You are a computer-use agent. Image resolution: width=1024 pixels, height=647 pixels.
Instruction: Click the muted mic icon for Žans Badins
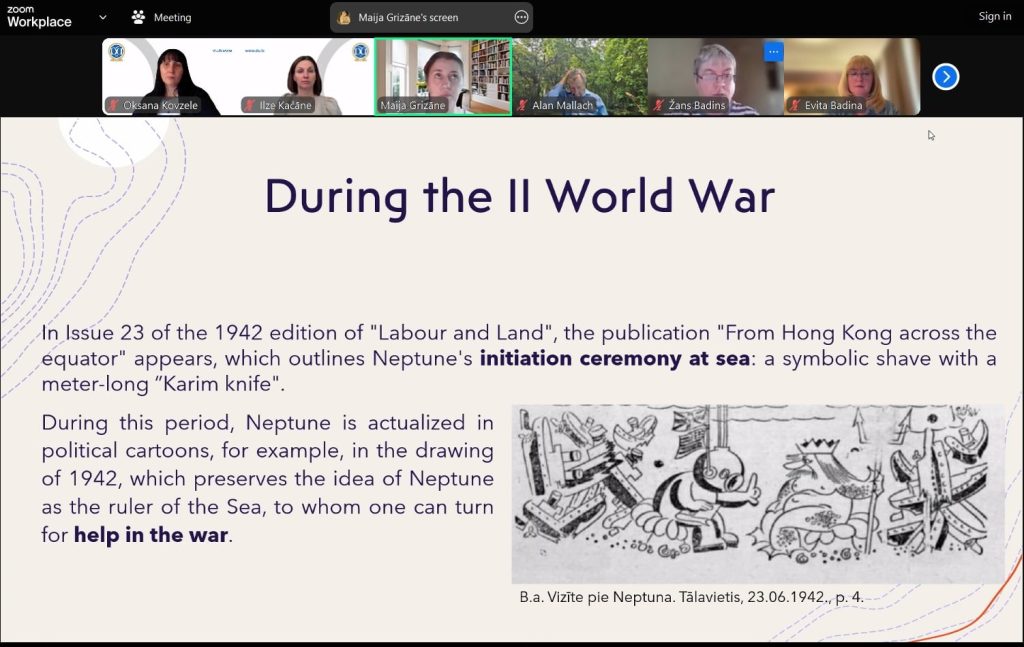659,105
